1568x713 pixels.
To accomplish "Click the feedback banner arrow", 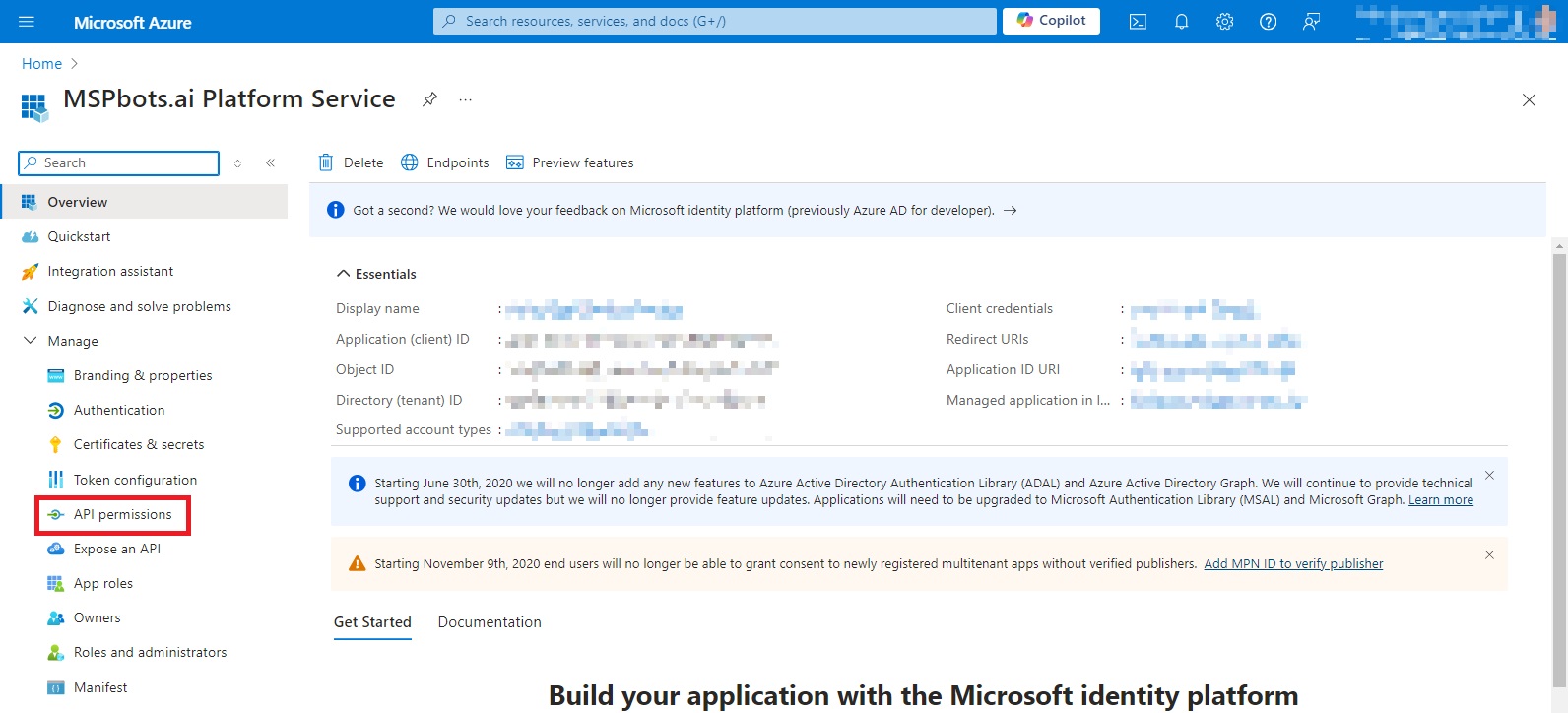I will pyautogui.click(x=1010, y=210).
